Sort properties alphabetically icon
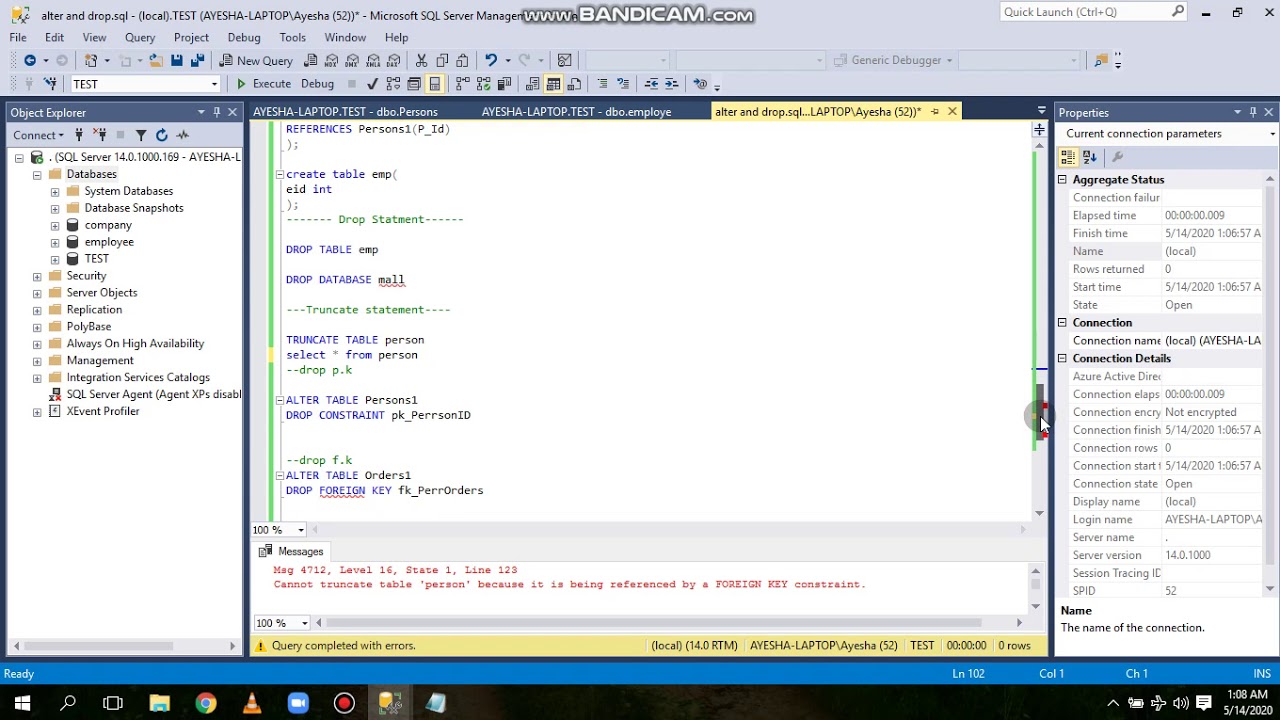Screen dimensions: 1280x720 tap(1090, 157)
